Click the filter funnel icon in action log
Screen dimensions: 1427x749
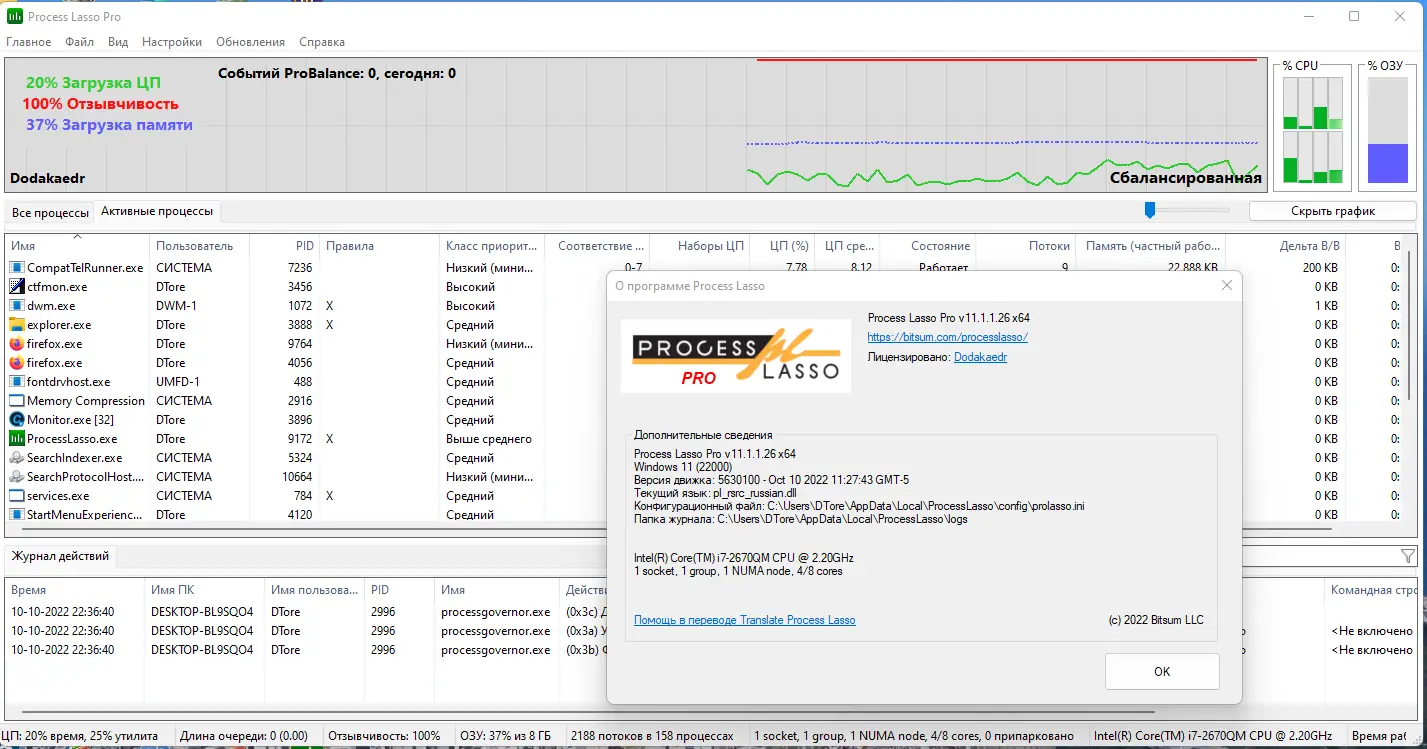[1409, 556]
